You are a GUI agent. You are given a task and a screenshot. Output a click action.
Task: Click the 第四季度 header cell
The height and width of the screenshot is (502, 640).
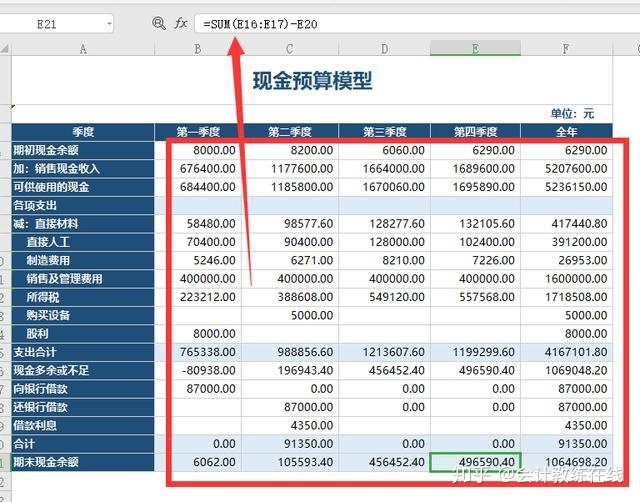476,132
